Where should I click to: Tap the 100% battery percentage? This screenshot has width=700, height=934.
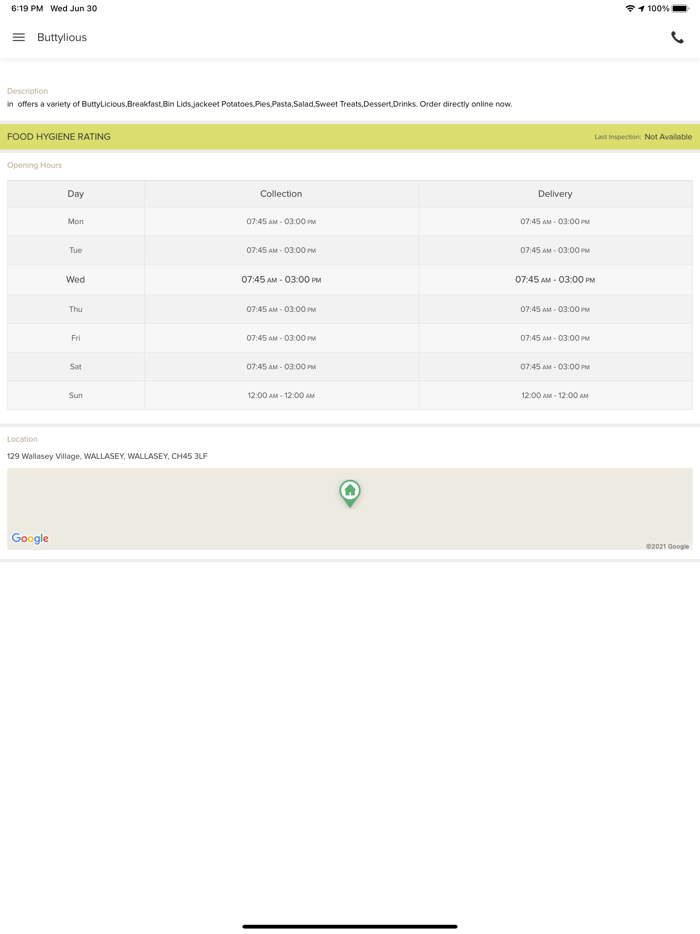658,8
